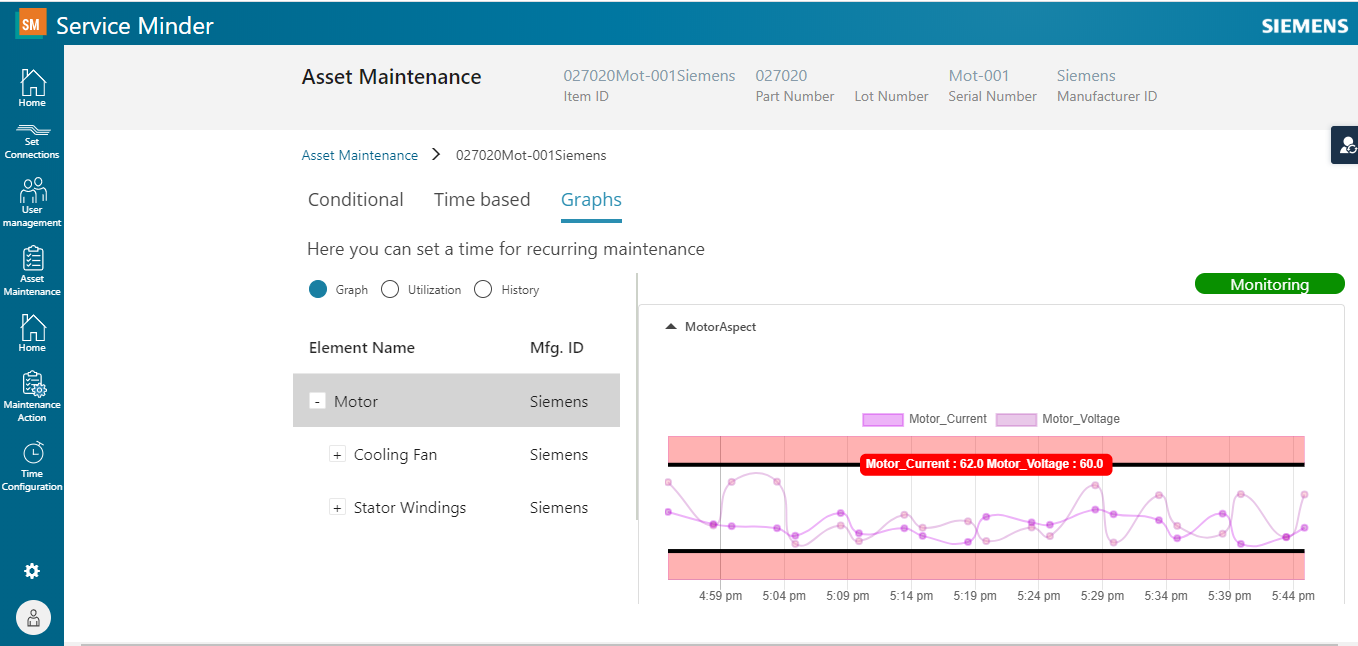Click the green Monitoring button

[x=1270, y=284]
